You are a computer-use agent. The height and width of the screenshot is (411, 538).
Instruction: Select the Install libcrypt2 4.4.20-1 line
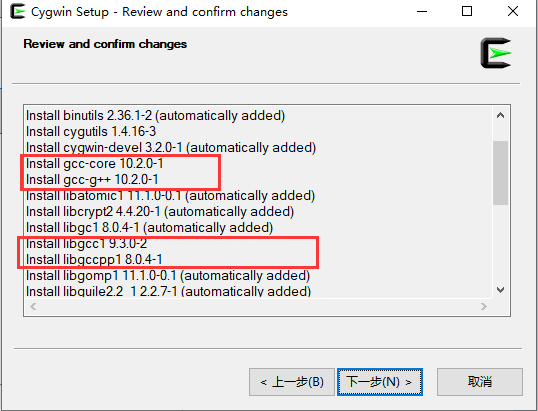(x=160, y=212)
